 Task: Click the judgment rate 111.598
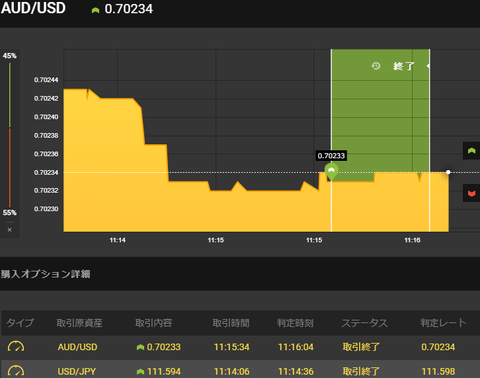[438, 371]
